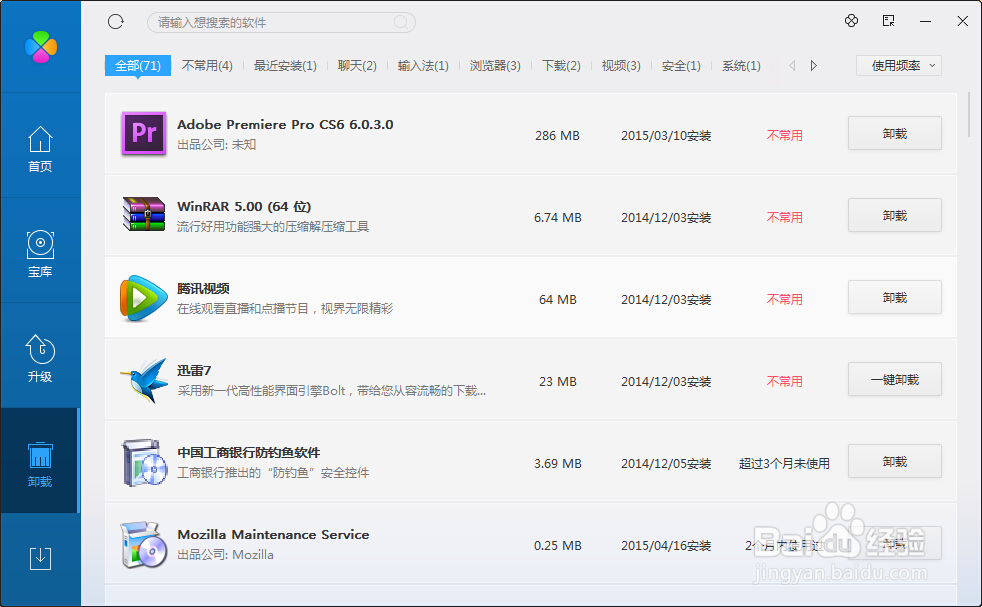Show the previous category tabs with the left arrow
Screen dimensions: 982x607
tap(792, 65)
